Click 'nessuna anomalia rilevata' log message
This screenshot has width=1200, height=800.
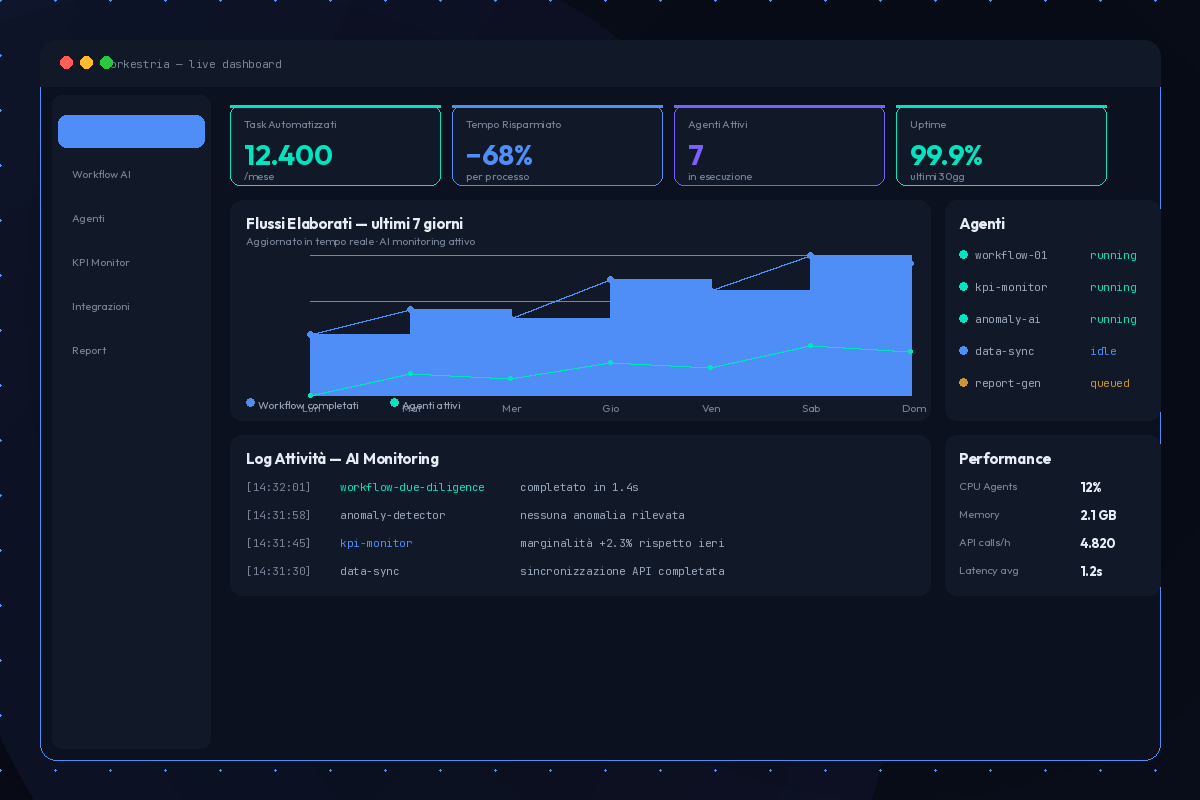click(x=602, y=516)
